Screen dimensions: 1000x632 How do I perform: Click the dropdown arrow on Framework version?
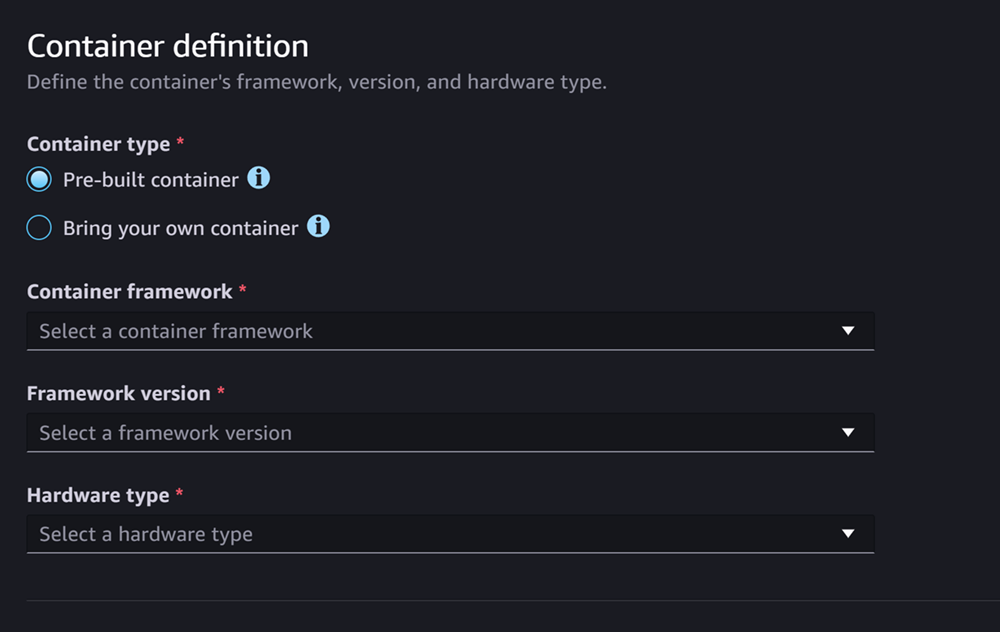click(x=850, y=432)
